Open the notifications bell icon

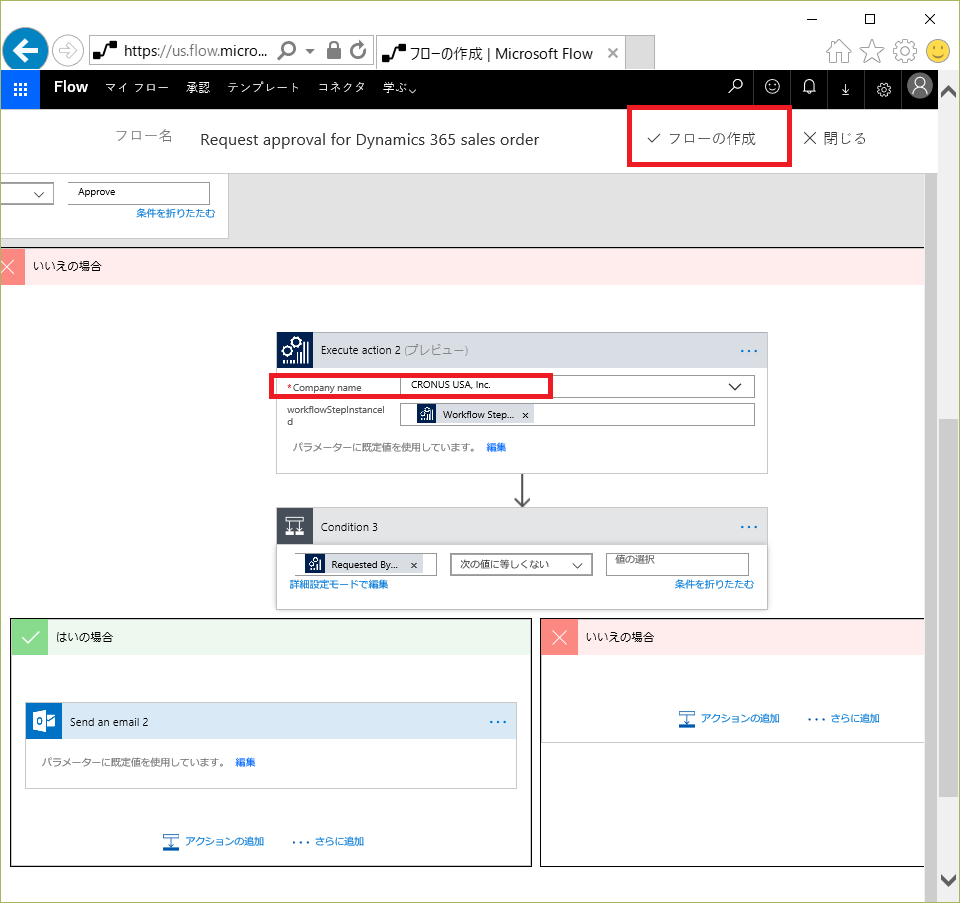click(809, 87)
